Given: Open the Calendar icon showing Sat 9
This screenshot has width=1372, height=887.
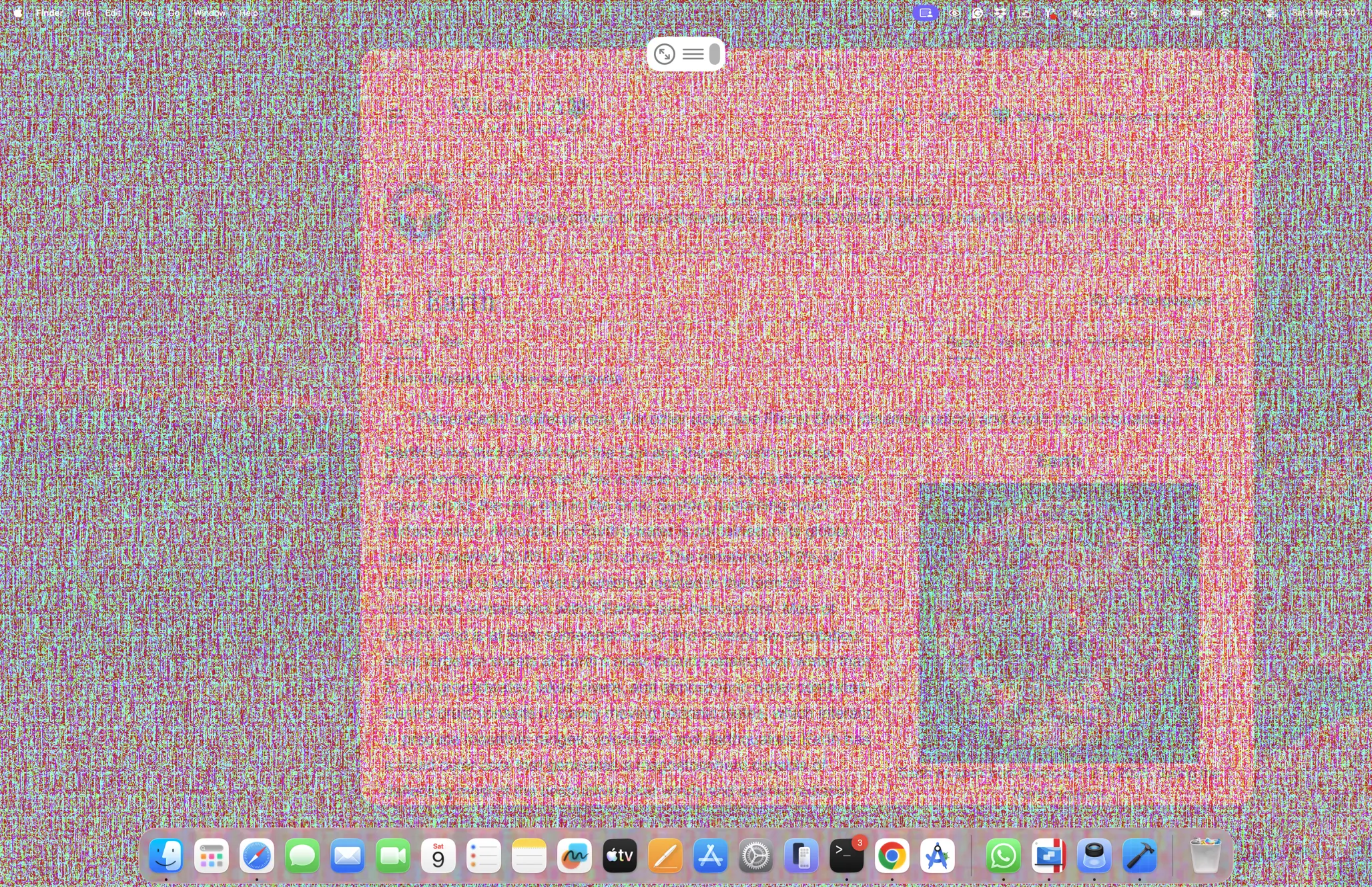Looking at the screenshot, I should [x=438, y=856].
